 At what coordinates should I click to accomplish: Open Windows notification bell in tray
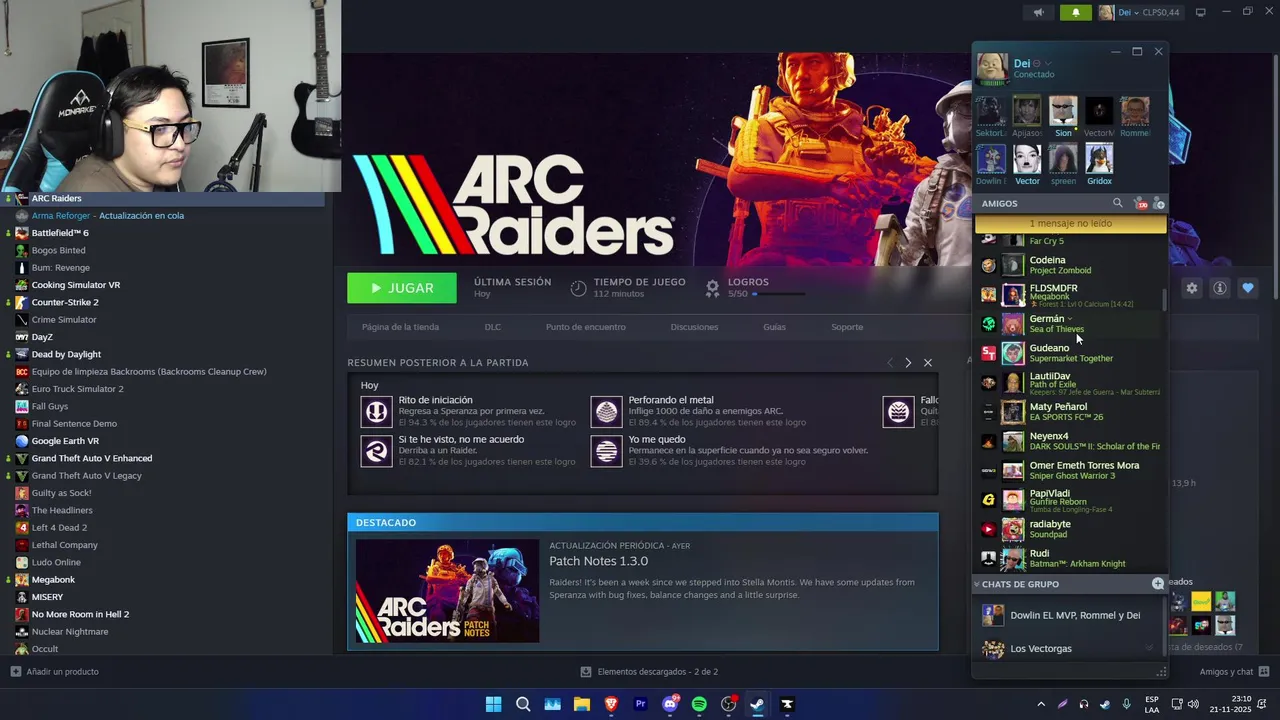point(1263,704)
